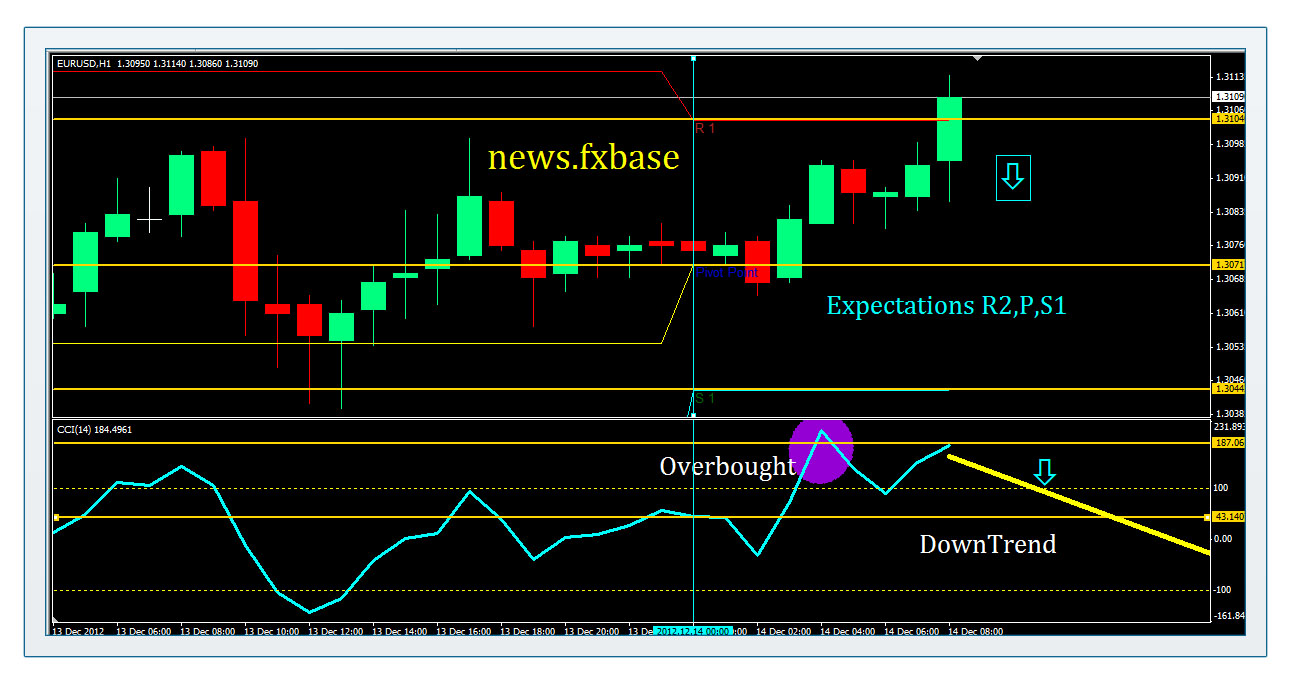Click the chart scroll arrow in bottom-left corner

pos(56,622)
